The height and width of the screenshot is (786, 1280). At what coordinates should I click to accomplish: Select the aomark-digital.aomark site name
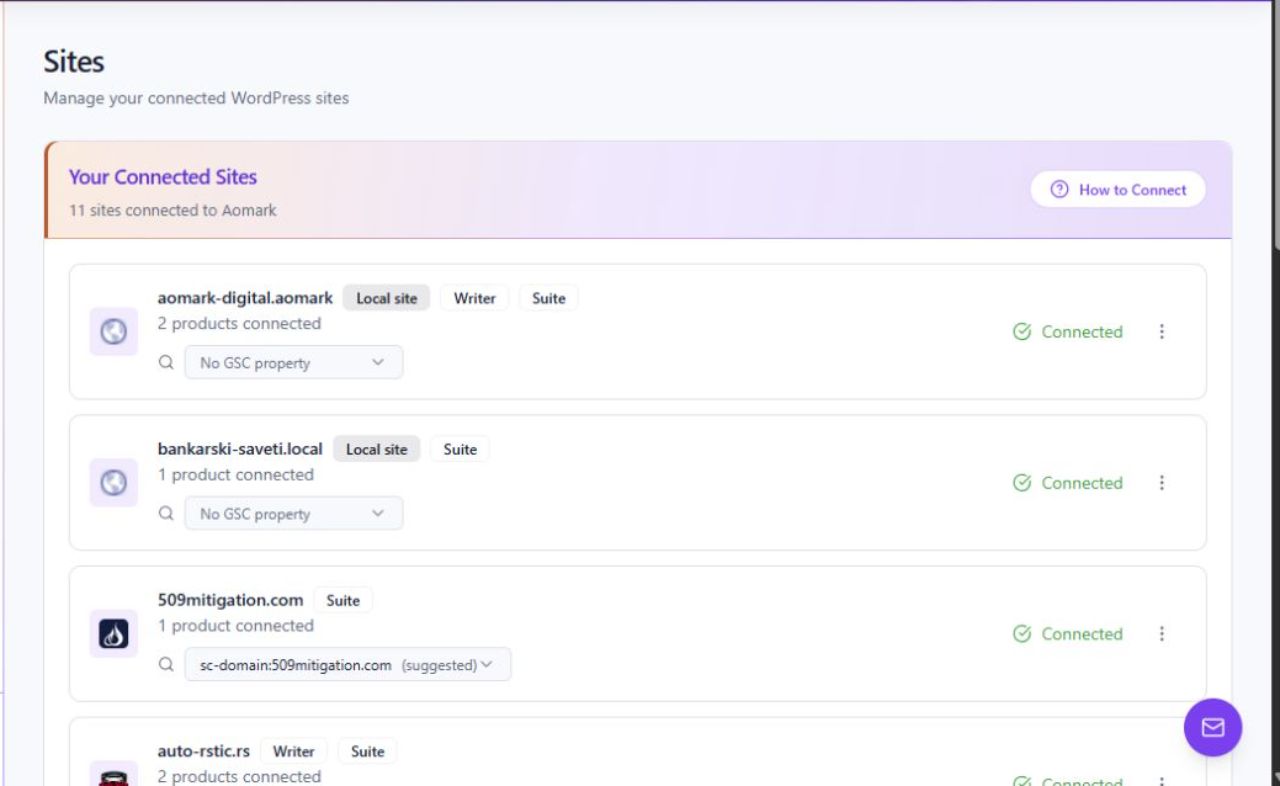coord(245,297)
